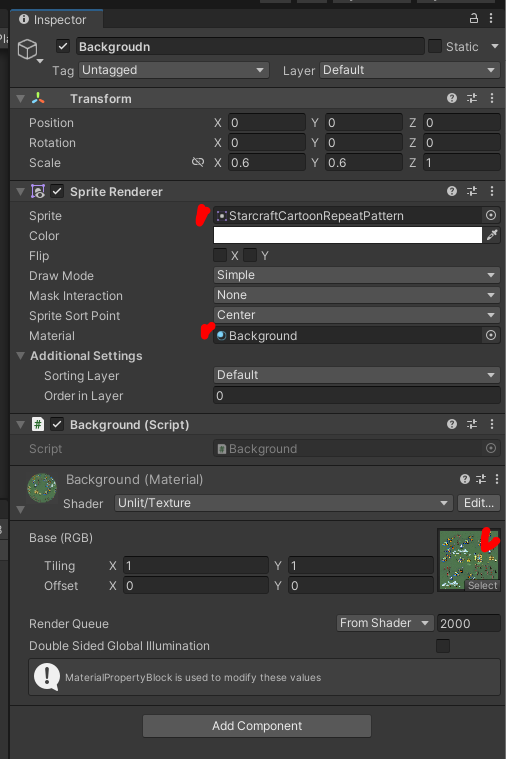This screenshot has width=506, height=759.
Task: Collapse the Background (Script) component
Action: tap(20, 425)
